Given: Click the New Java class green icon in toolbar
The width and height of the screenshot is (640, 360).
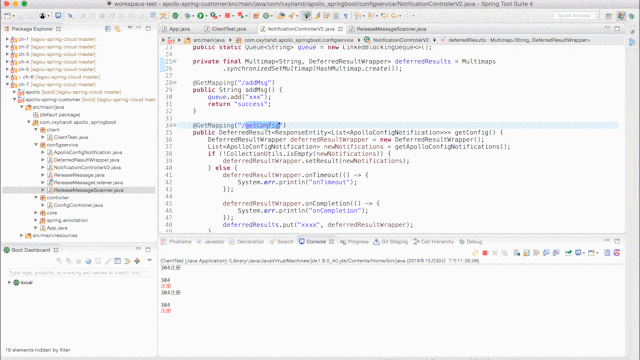Looking at the screenshot, I should point(267,16).
